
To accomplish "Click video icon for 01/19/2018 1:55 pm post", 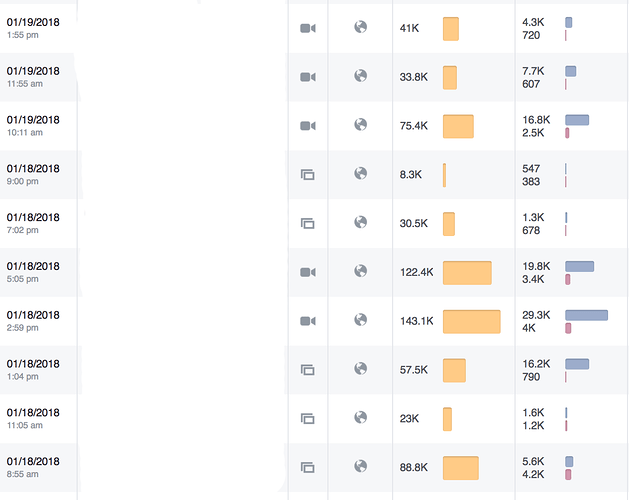I will click(308, 28).
